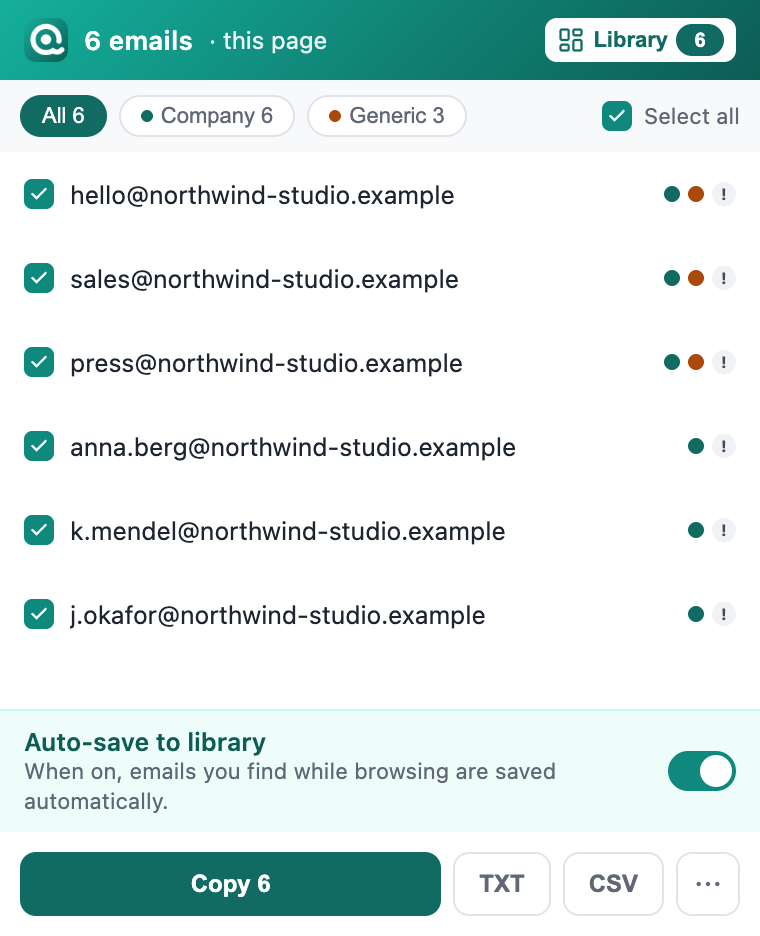Open the info icon for hello@ email
This screenshot has width=760, height=936.
click(724, 194)
